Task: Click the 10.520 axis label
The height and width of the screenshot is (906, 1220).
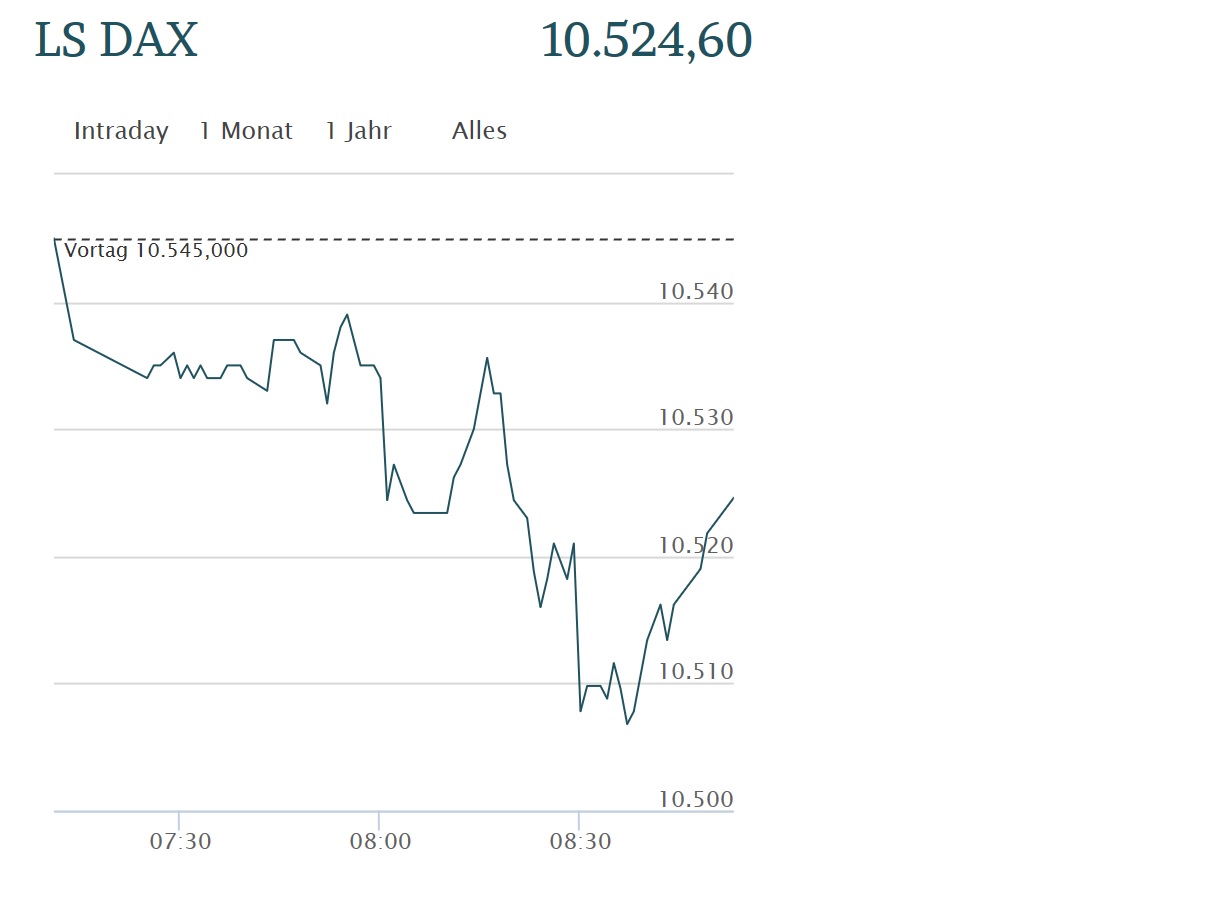Action: tap(694, 544)
